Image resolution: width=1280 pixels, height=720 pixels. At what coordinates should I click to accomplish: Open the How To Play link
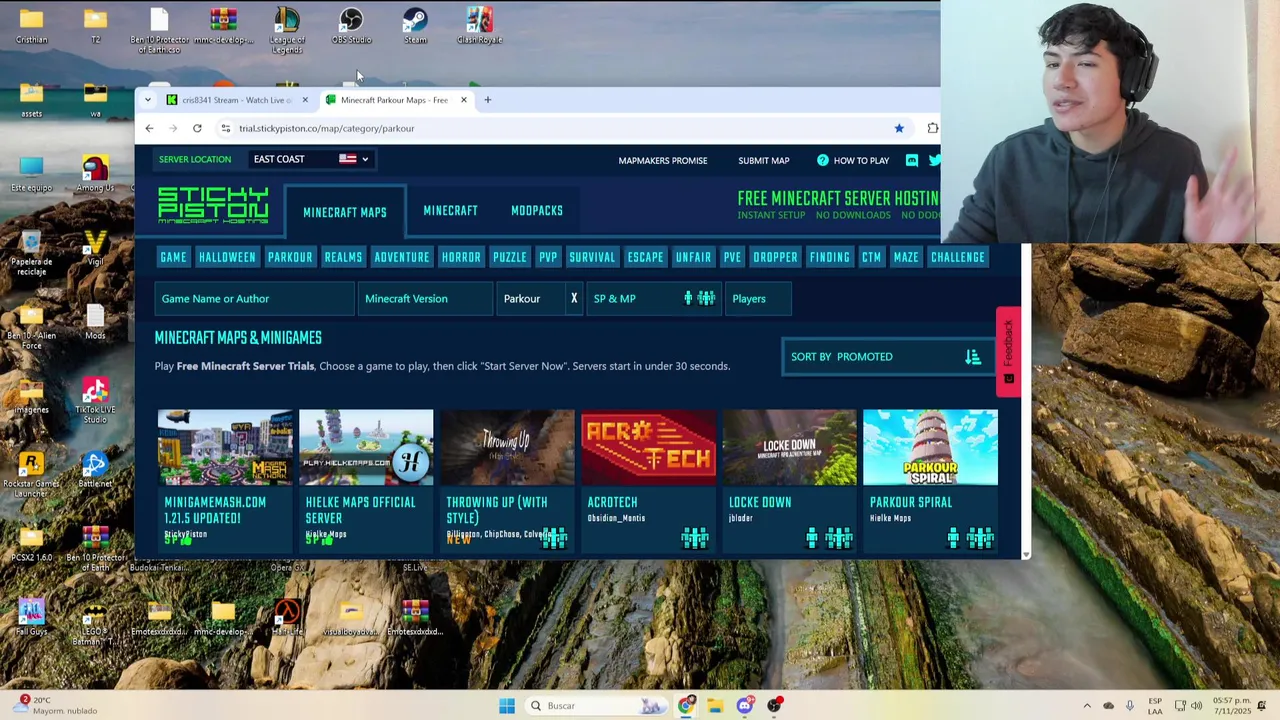tap(853, 160)
